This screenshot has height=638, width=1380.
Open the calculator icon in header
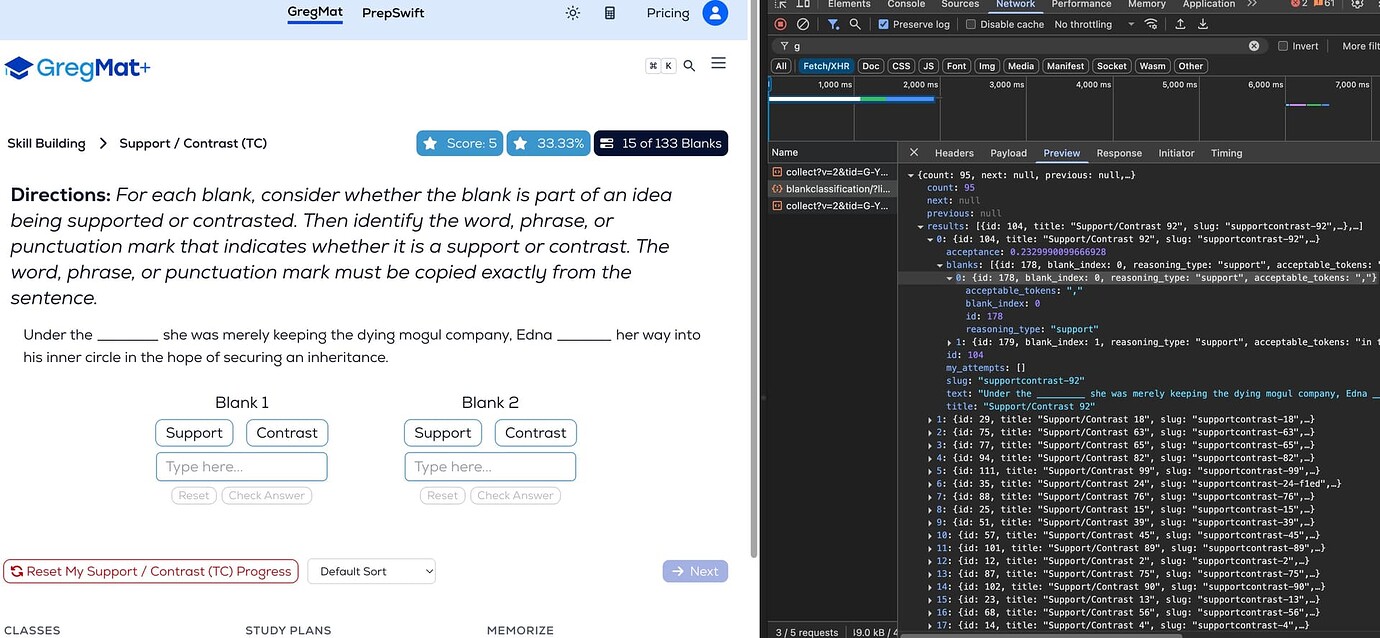click(x=610, y=13)
